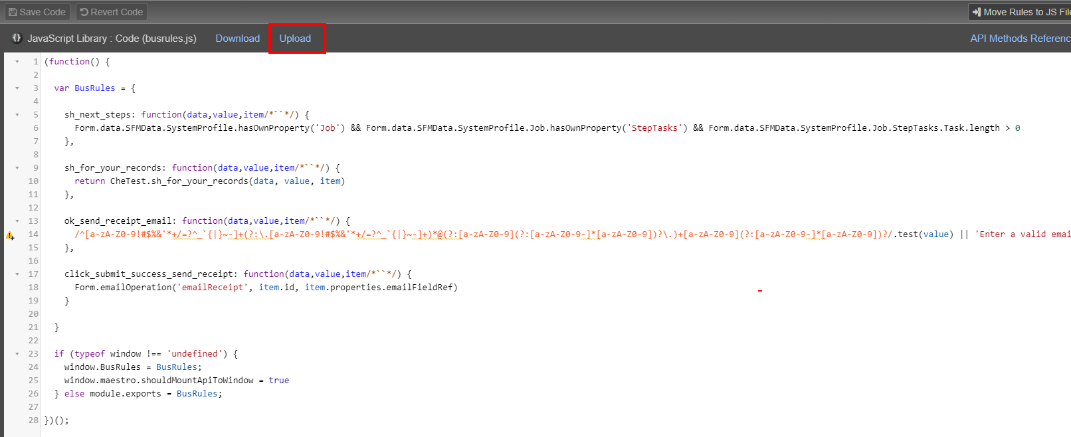The width and height of the screenshot is (1071, 437).
Task: Collapse the BusRules fold at line 3
Action: 17,88
